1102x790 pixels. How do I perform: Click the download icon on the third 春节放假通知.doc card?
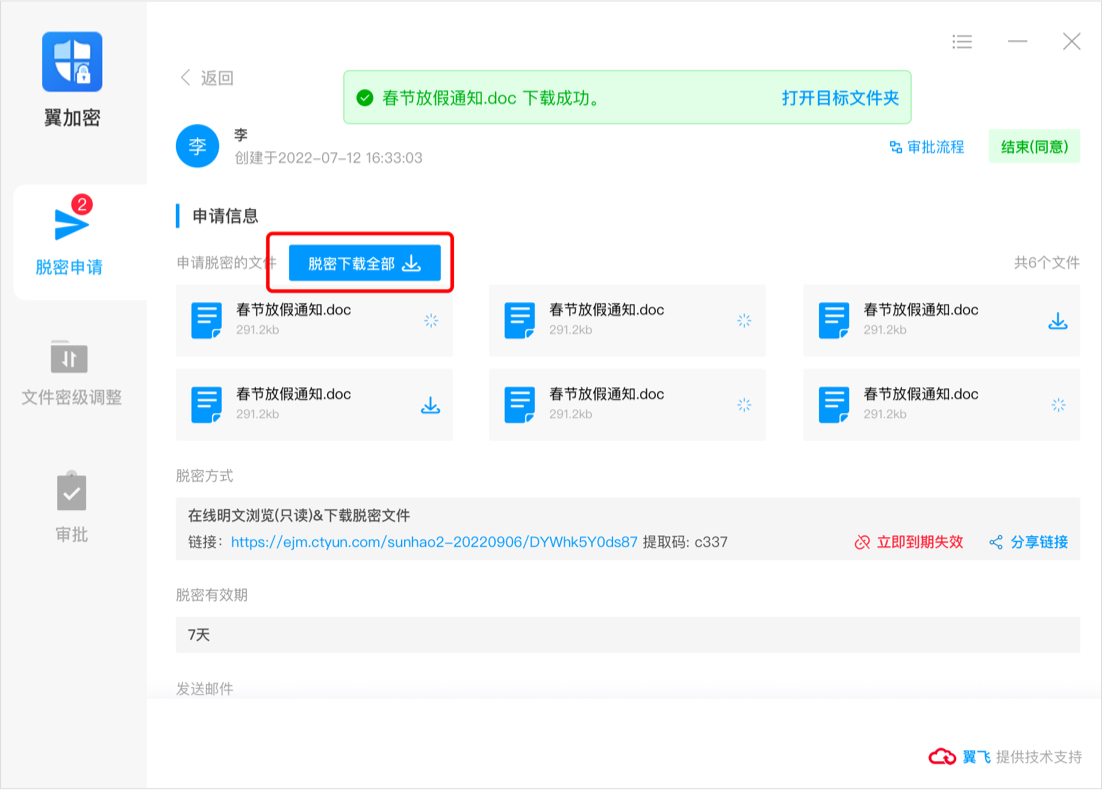(1057, 320)
